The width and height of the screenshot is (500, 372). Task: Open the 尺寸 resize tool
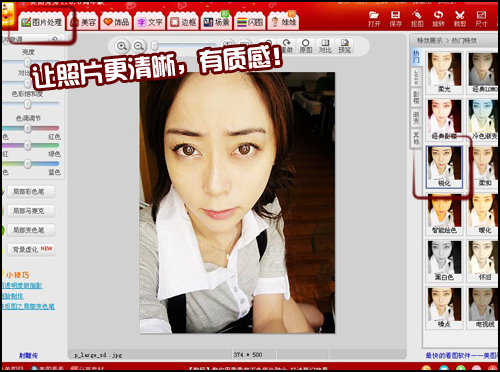[x=481, y=19]
